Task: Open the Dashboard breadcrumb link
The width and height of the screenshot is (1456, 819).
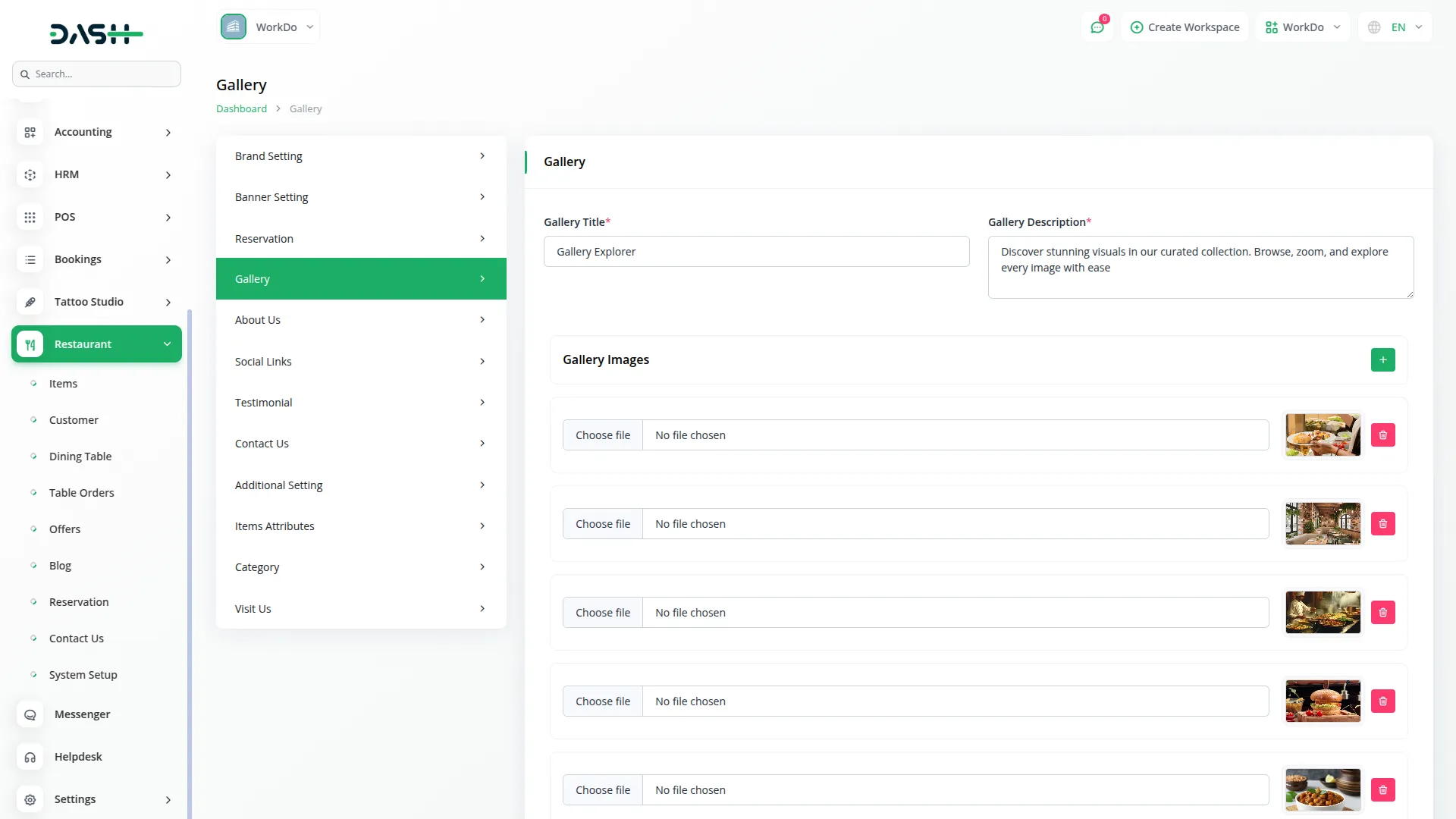Action: point(240,108)
